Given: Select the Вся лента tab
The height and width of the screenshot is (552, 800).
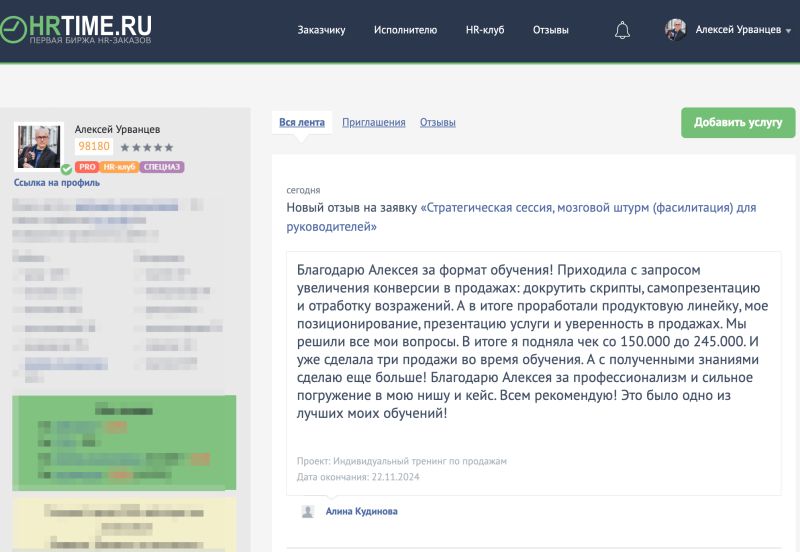Looking at the screenshot, I should [301, 122].
